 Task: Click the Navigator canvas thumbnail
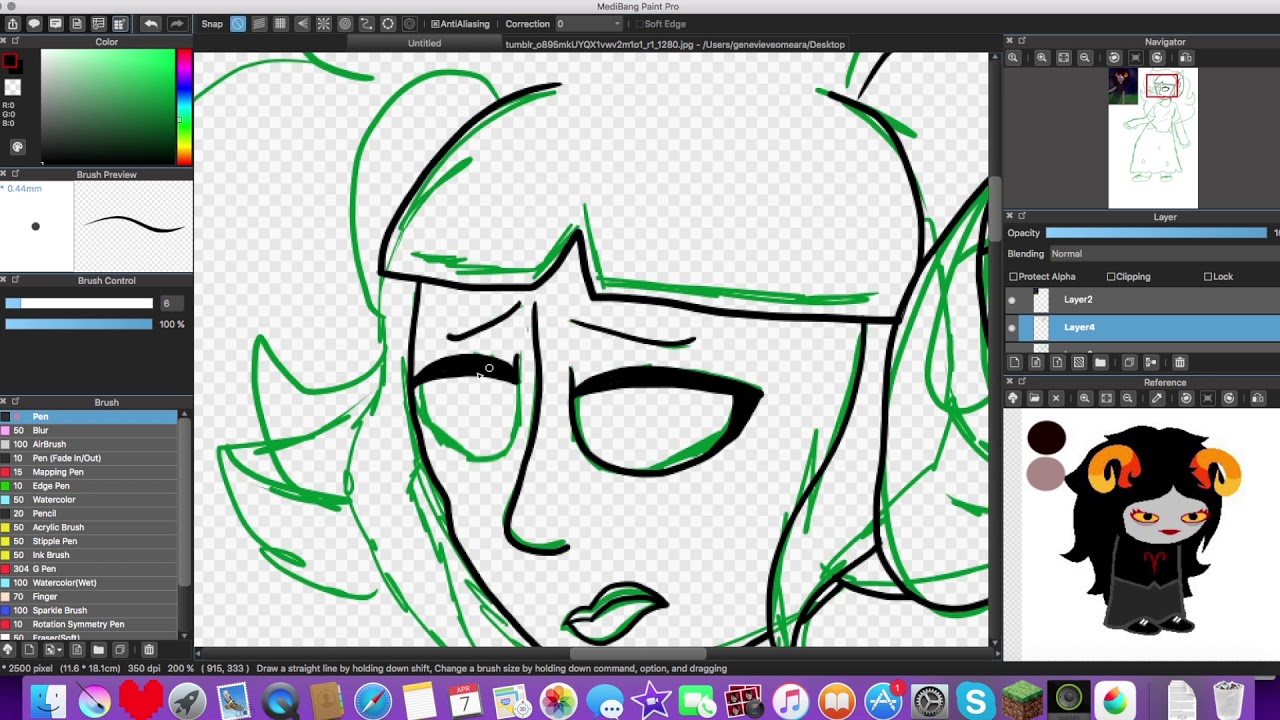1153,138
